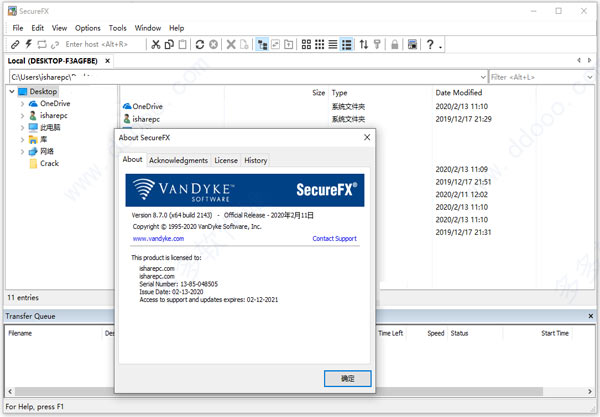Close the Transfer Queue panel
Image resolution: width=600 pixels, height=417 pixels.
click(590, 316)
